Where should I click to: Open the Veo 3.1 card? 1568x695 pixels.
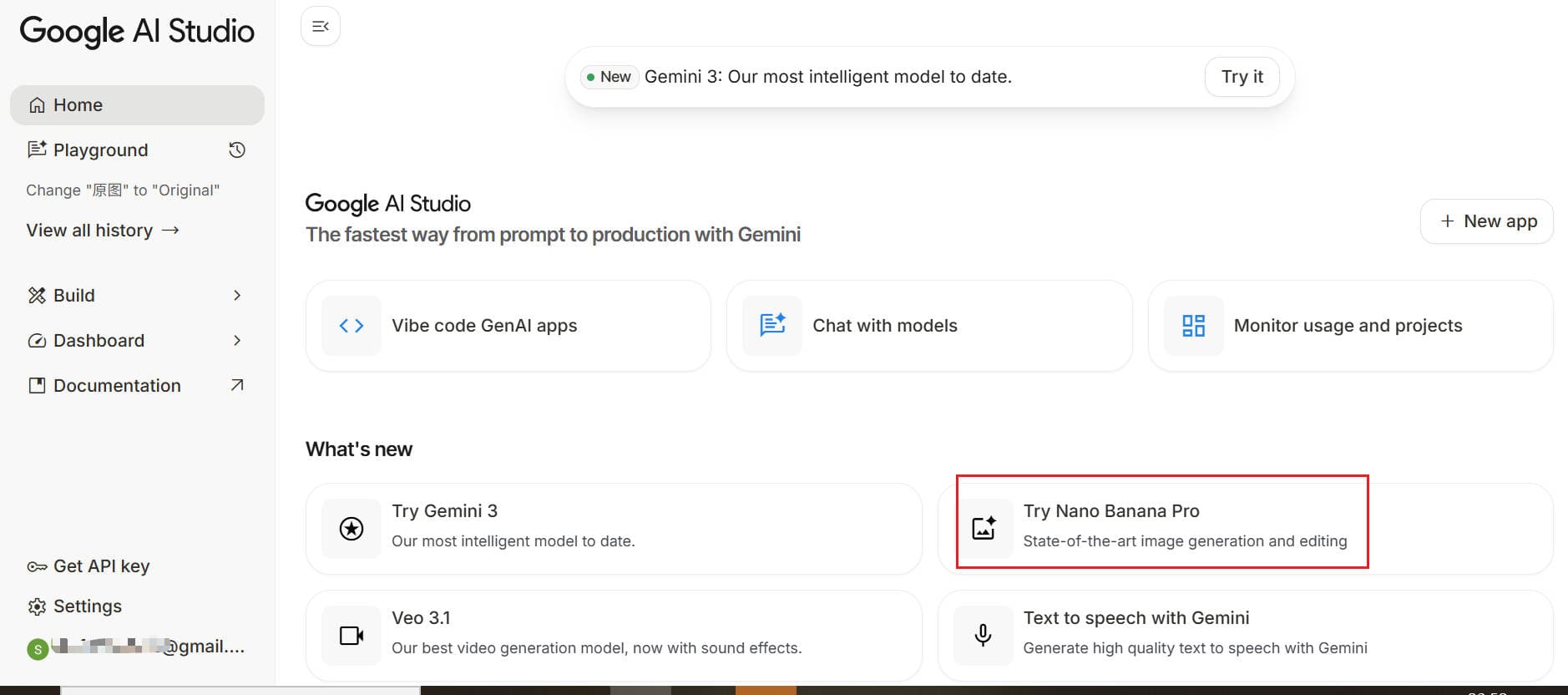[x=614, y=636]
